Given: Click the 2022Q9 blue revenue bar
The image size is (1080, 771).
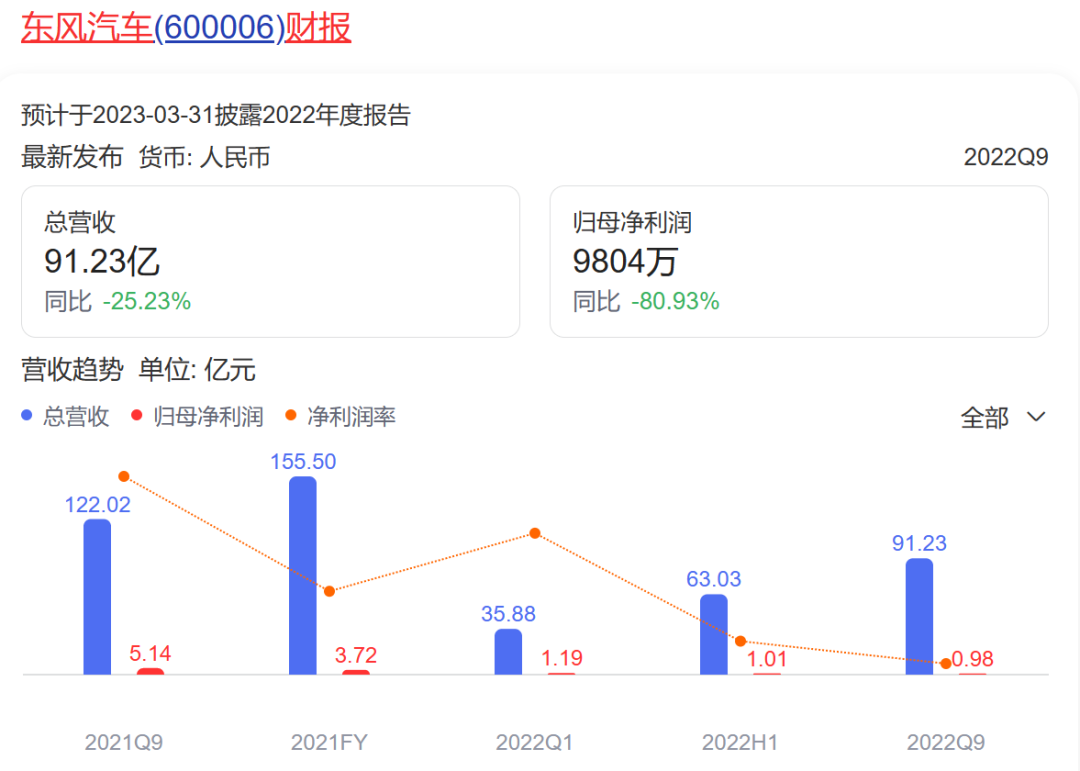Looking at the screenshot, I should pyautogui.click(x=919, y=617).
